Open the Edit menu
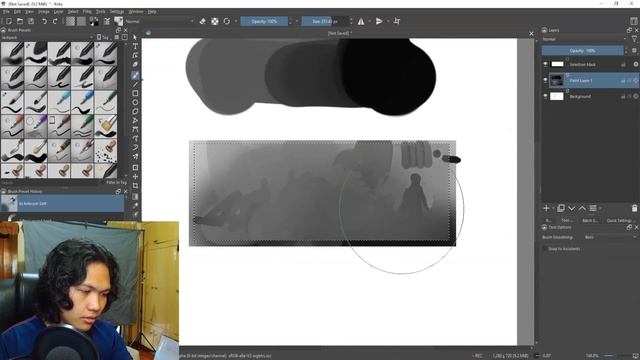Screen dimensions: 640x360 [x=17, y=12]
